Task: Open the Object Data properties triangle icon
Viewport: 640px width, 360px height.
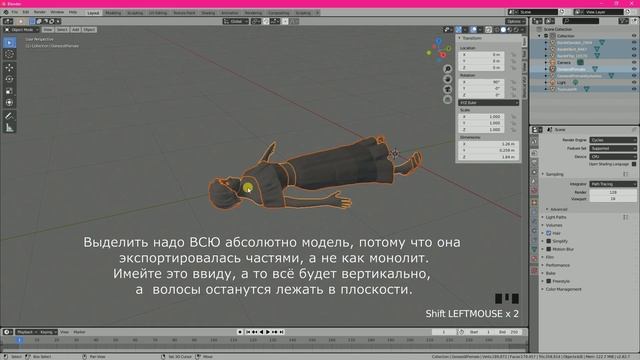Action: (534, 249)
